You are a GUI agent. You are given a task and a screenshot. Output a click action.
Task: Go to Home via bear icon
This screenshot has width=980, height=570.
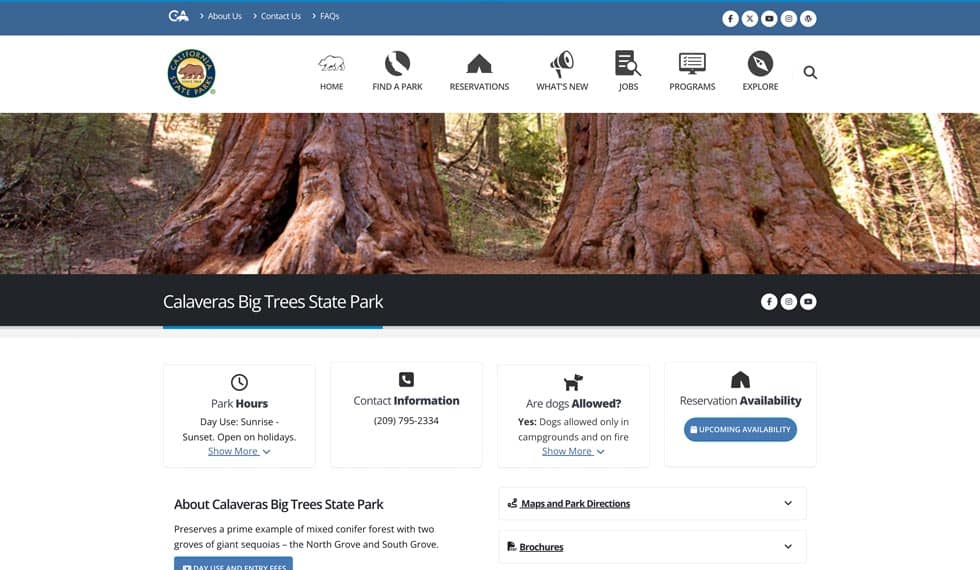pos(331,63)
